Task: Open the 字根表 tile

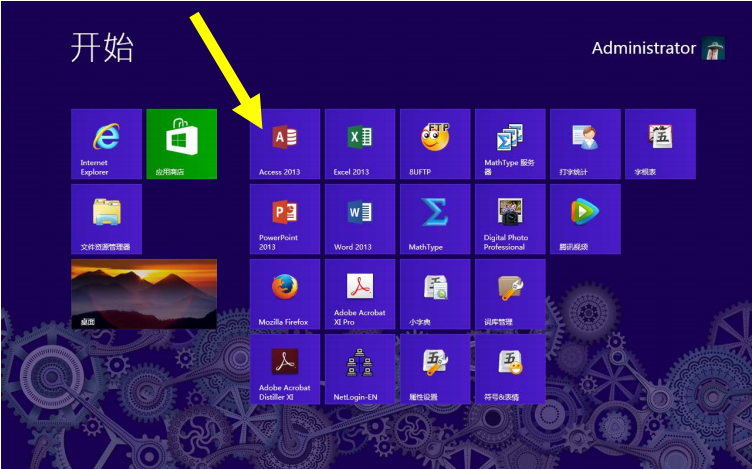Action: point(660,144)
